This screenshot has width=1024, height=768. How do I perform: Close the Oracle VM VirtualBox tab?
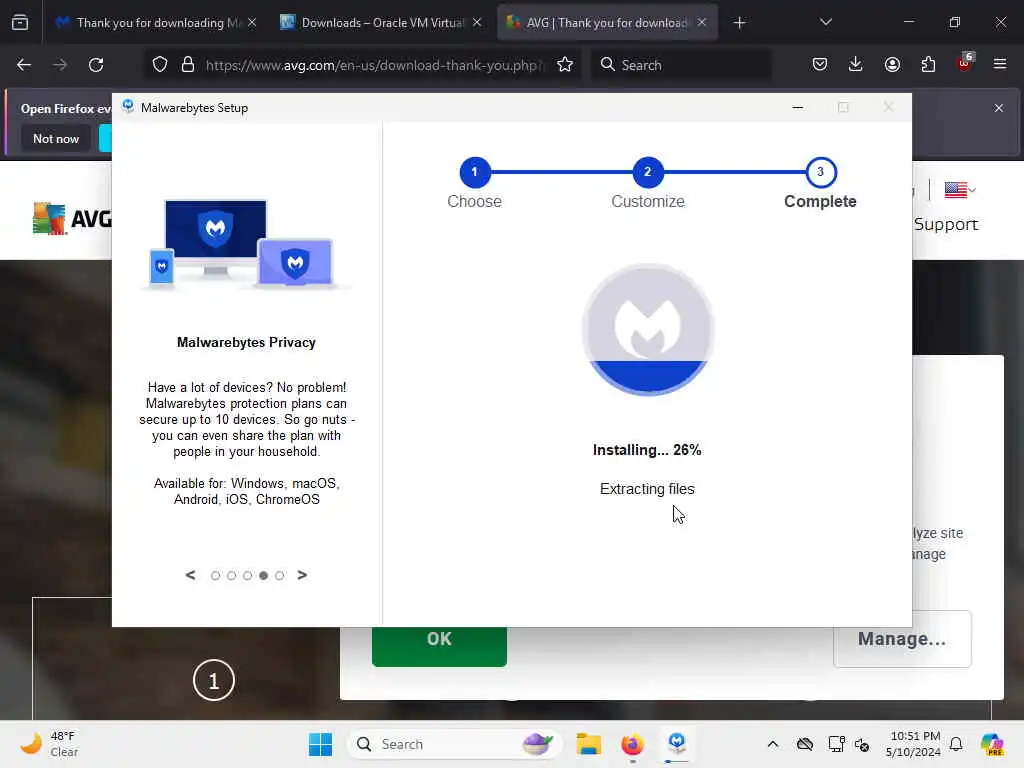click(477, 23)
